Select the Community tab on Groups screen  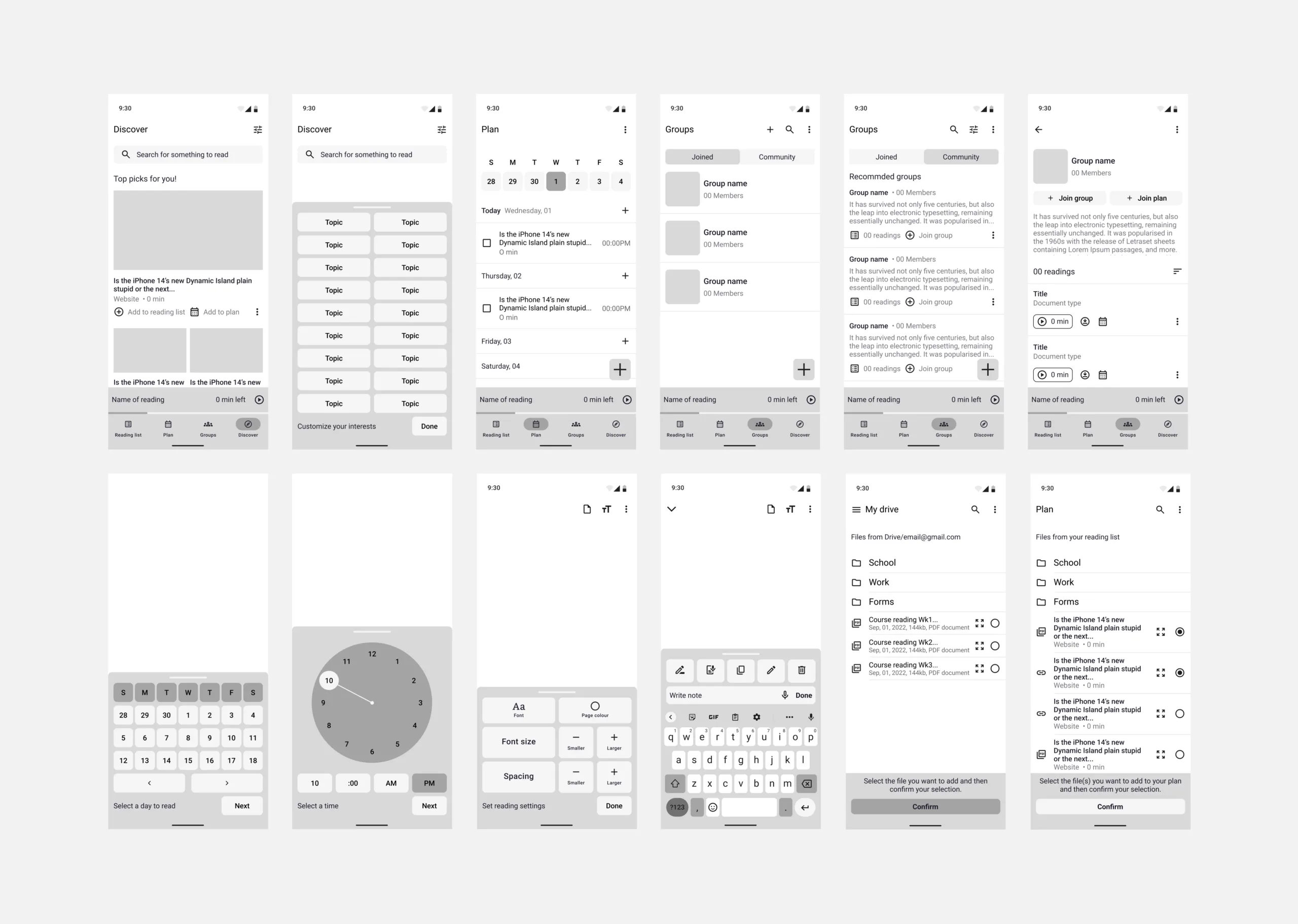pyautogui.click(x=776, y=156)
